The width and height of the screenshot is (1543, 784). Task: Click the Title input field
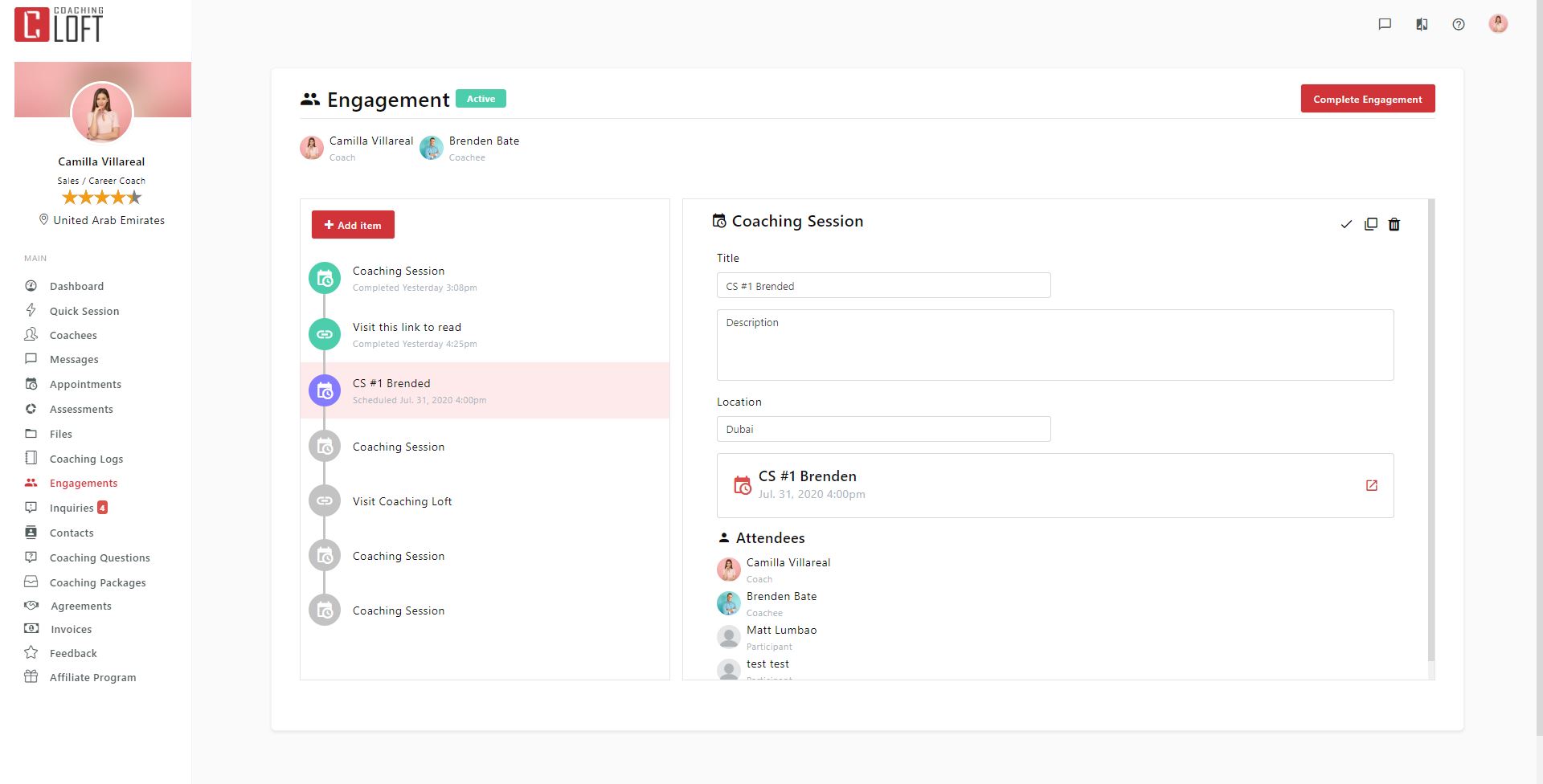pos(882,286)
